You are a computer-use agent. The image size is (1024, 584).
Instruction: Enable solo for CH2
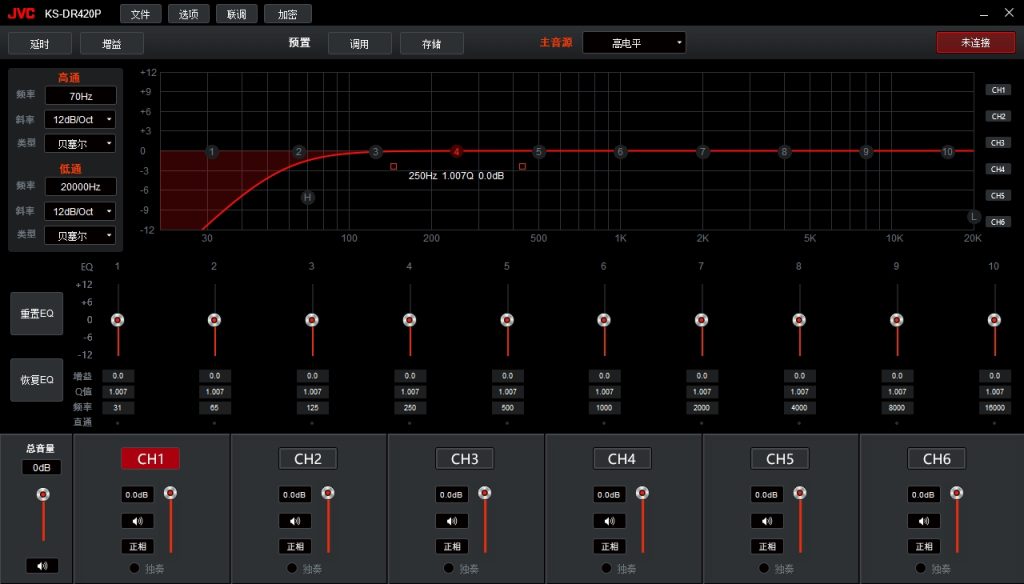(x=292, y=568)
